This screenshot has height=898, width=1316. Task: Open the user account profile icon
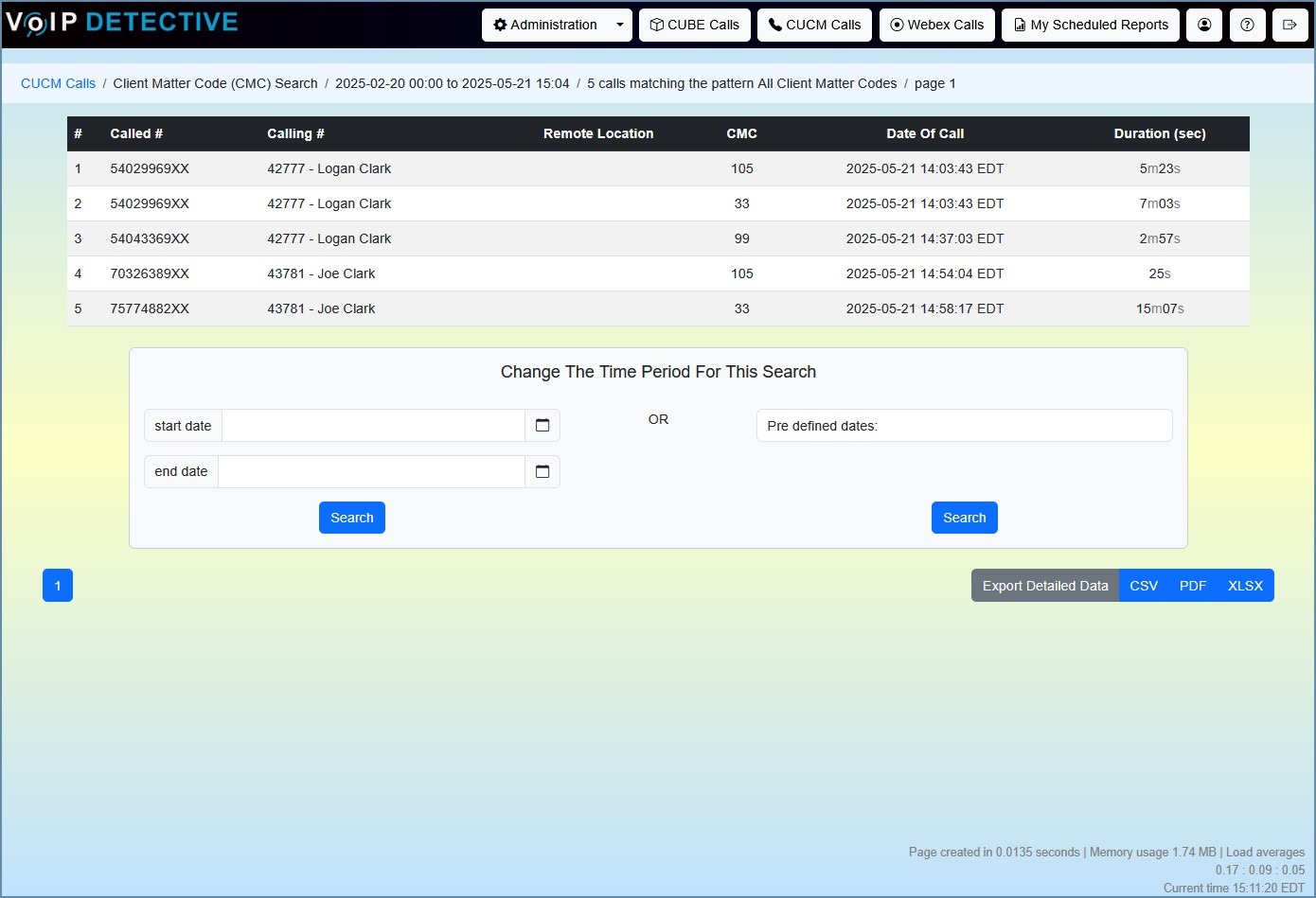tap(1204, 25)
